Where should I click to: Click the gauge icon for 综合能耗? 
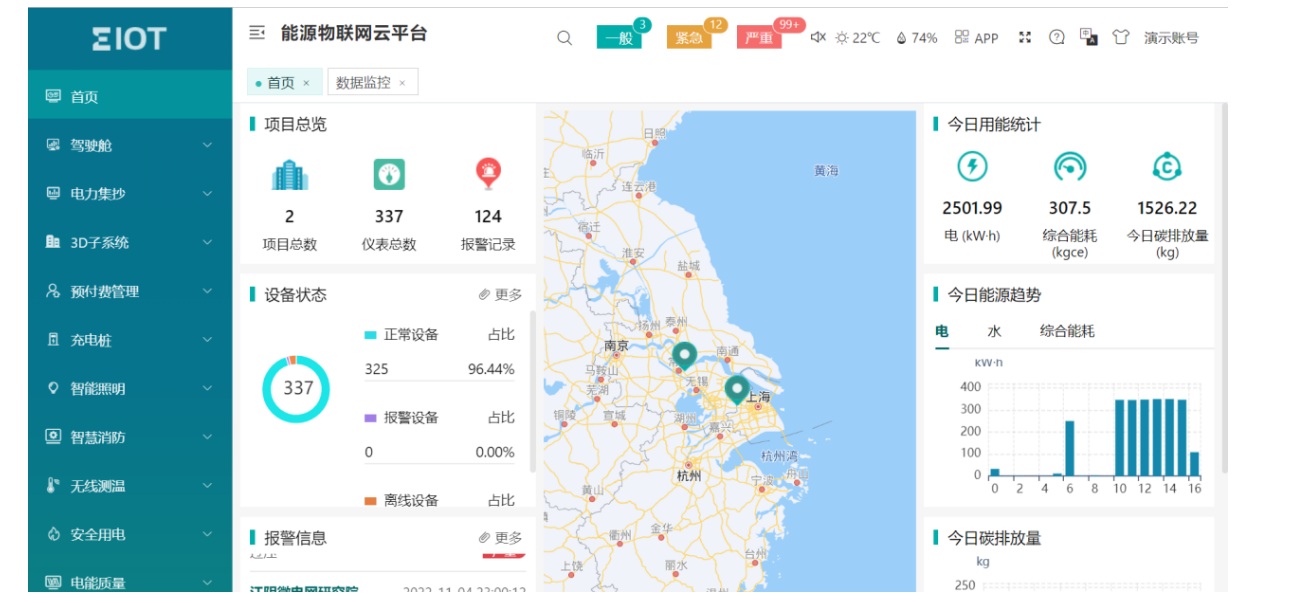pyautogui.click(x=1070, y=166)
